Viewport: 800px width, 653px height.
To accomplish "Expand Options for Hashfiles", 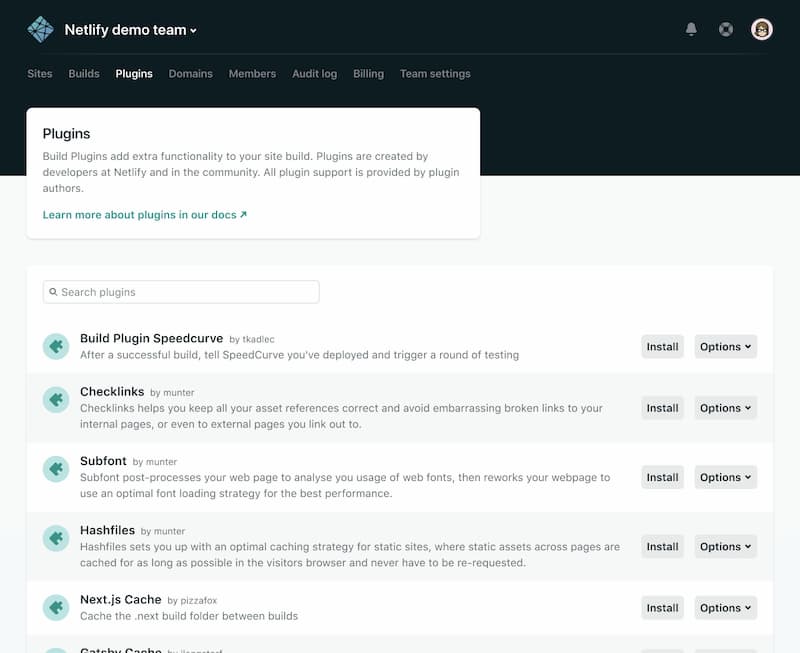I will coord(725,546).
